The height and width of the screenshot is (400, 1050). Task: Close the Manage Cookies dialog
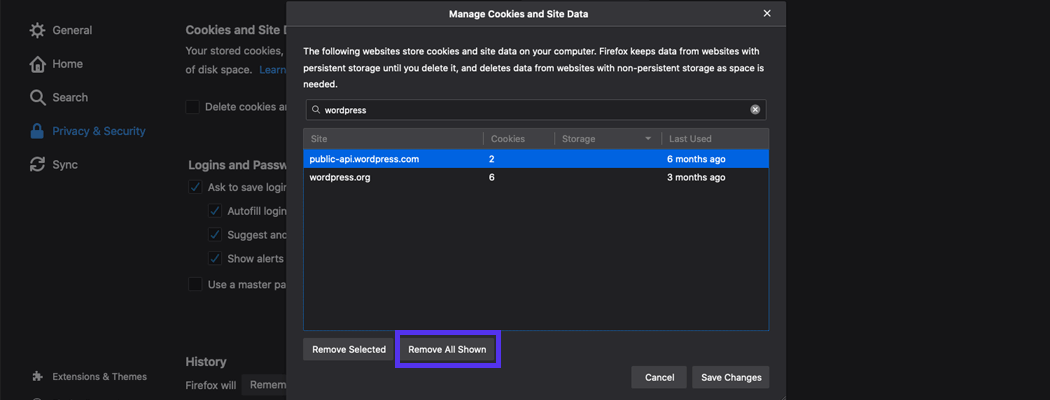[767, 13]
